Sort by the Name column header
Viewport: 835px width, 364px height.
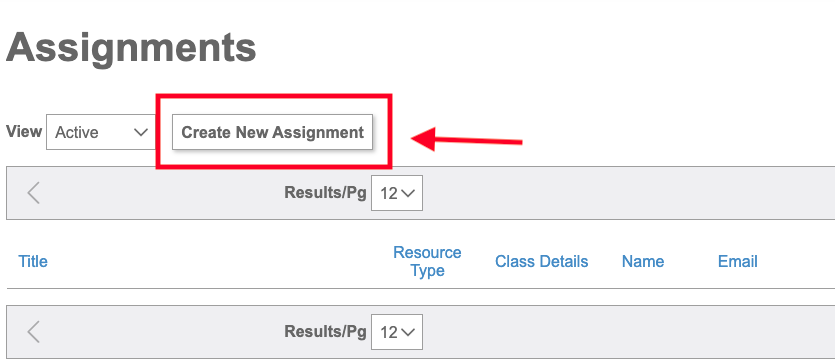pos(643,261)
